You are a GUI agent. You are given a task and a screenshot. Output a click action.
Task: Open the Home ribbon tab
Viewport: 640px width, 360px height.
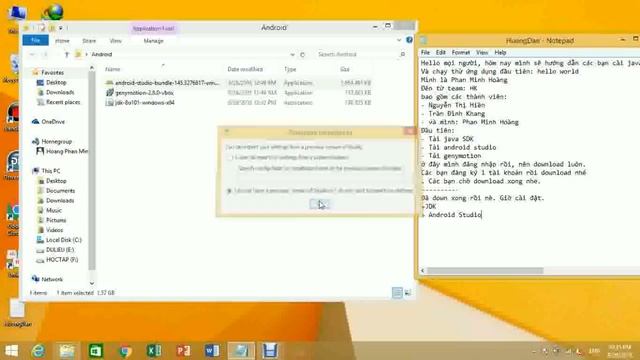[x=62, y=41]
